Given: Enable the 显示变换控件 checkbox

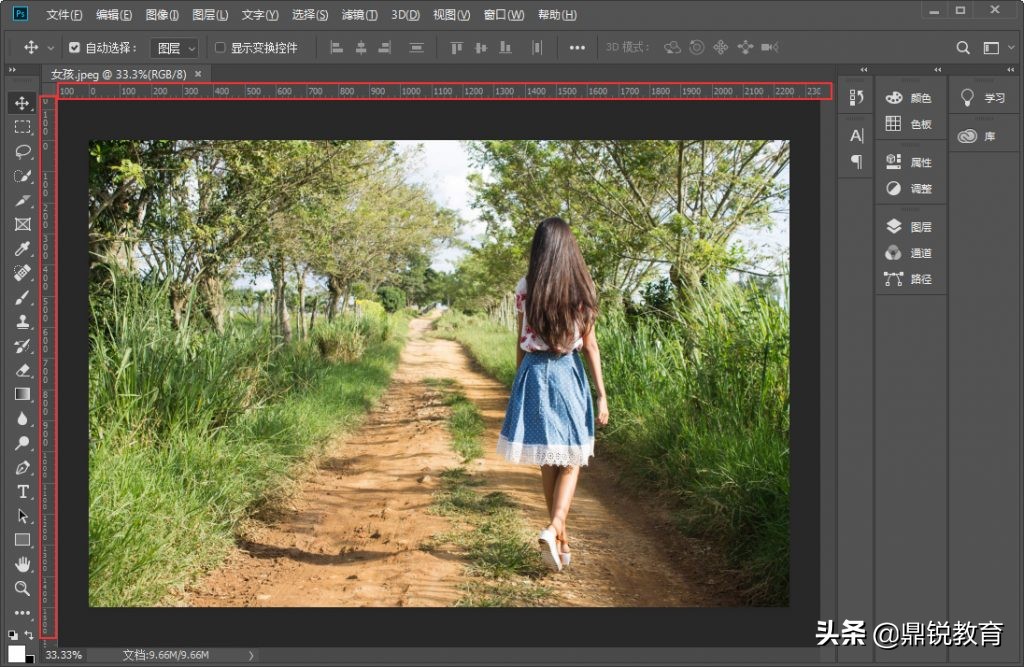Looking at the screenshot, I should pyautogui.click(x=220, y=47).
